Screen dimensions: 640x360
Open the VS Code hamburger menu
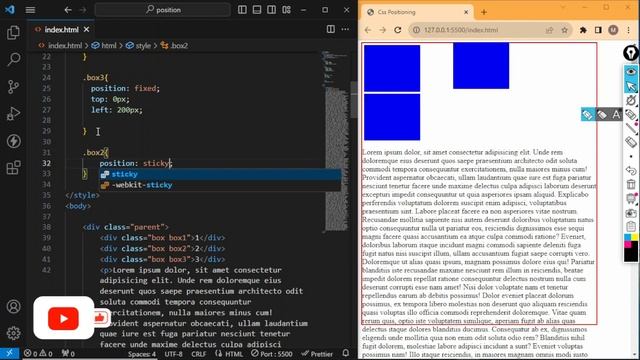coord(30,10)
